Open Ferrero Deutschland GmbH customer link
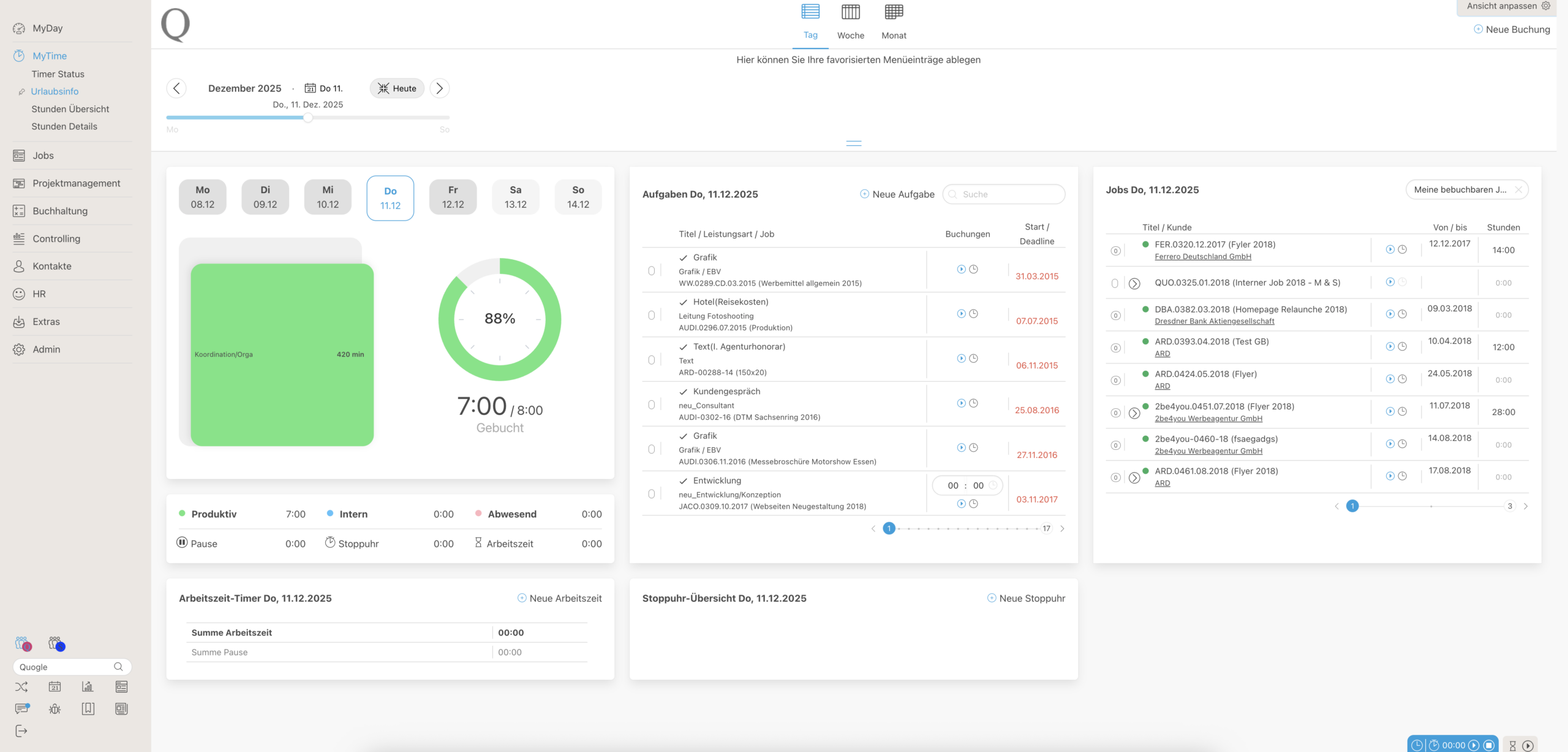The image size is (1568, 752). coord(1202,257)
